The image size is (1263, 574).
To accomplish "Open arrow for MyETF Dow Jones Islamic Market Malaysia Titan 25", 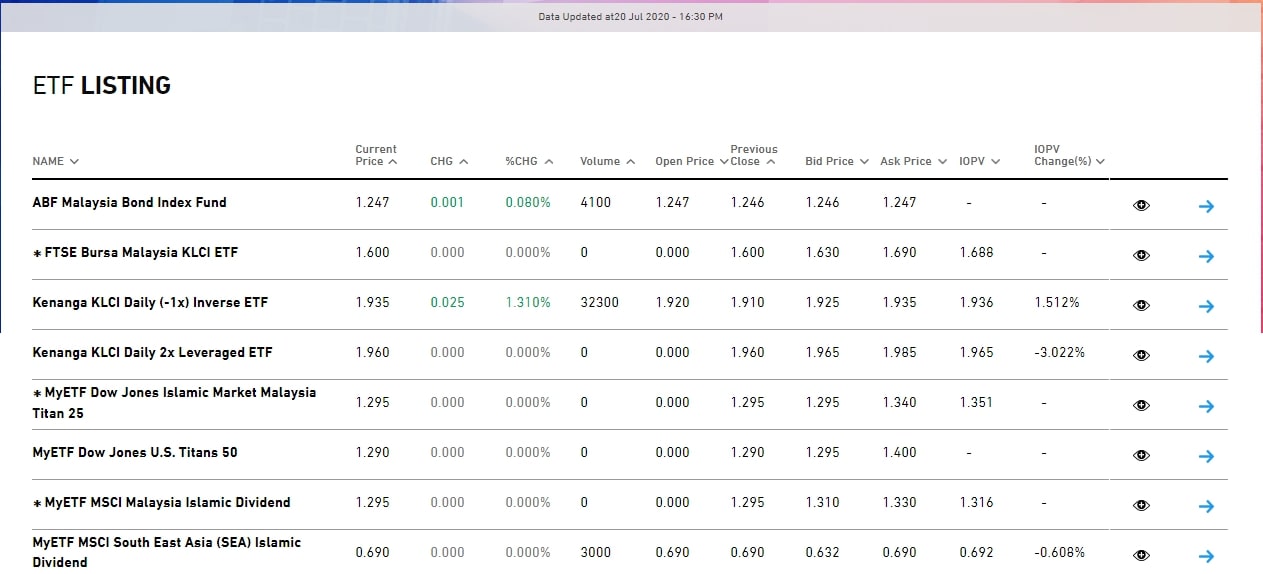I will click(1206, 406).
